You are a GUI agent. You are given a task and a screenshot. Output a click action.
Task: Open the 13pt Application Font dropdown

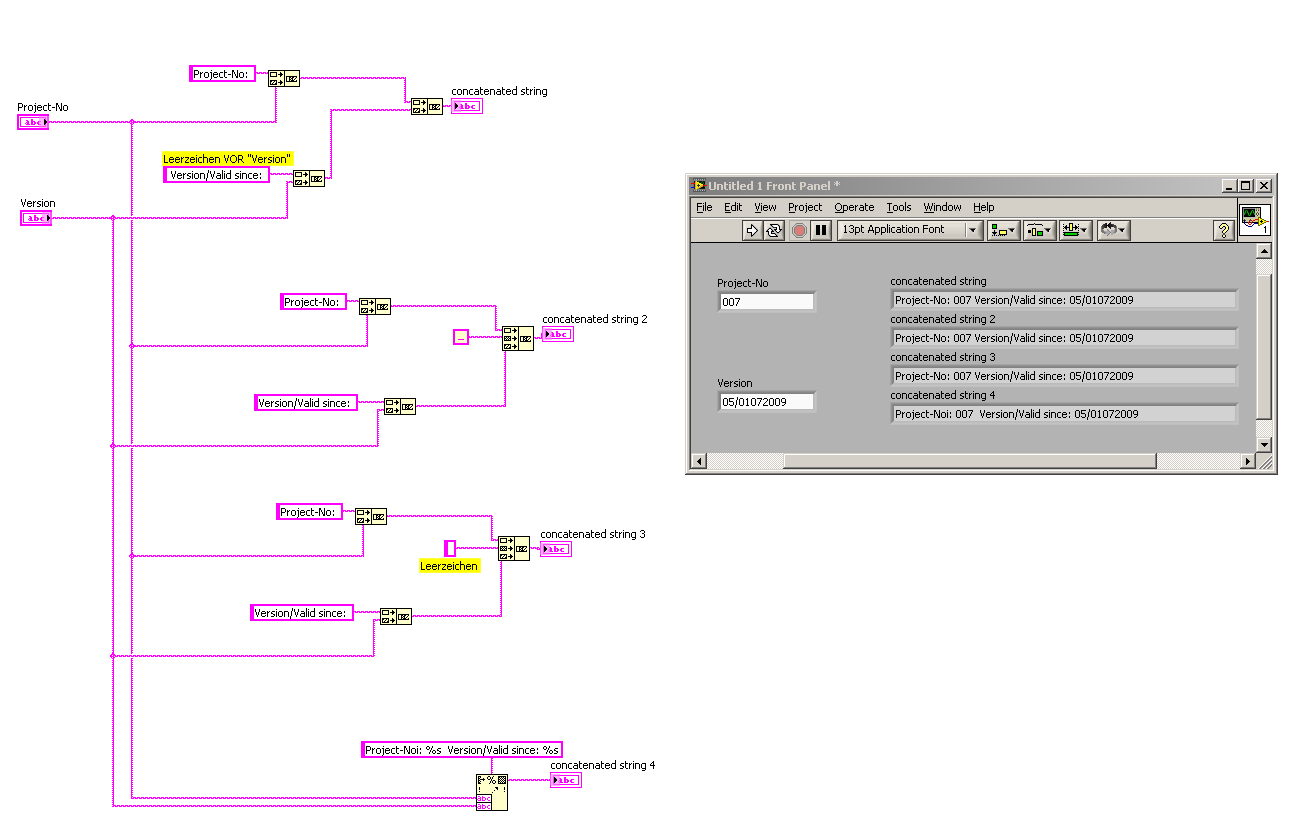coord(910,230)
